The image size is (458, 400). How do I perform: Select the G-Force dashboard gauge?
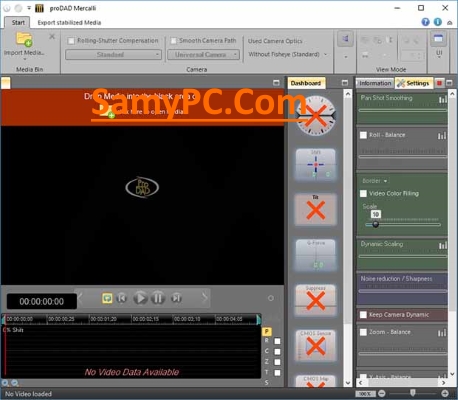pos(315,255)
